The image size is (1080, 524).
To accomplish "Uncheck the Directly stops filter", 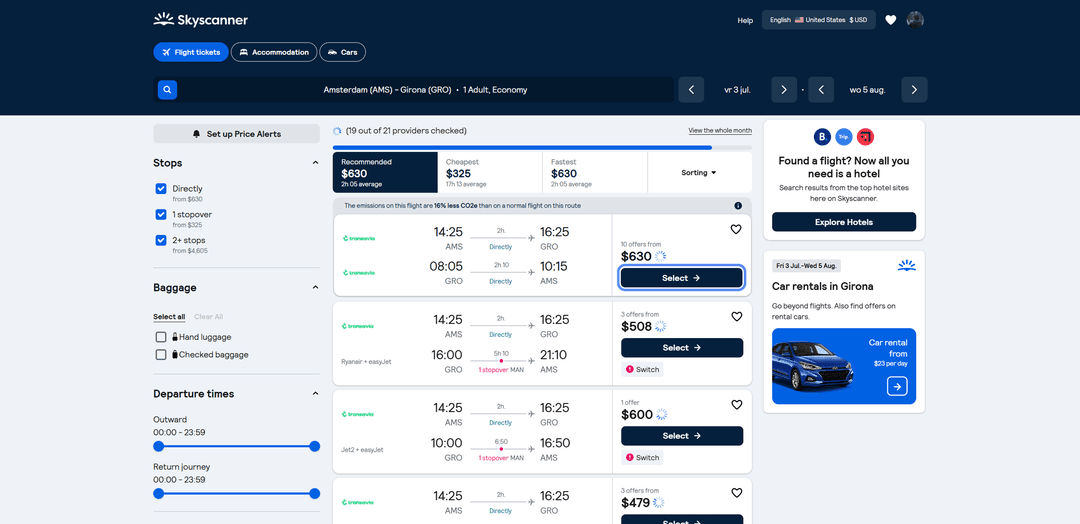I will tap(161, 189).
